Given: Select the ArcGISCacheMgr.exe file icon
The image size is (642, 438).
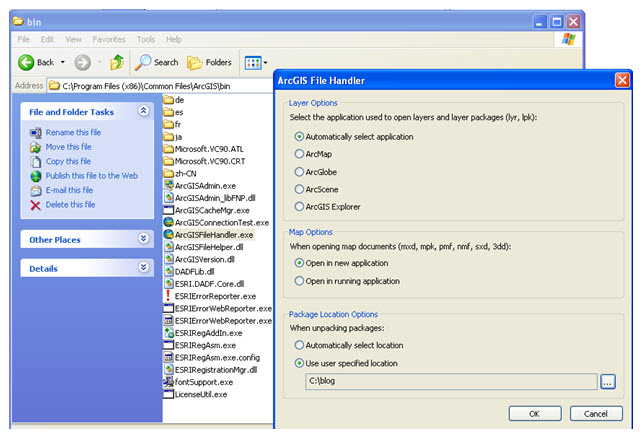Looking at the screenshot, I should pos(169,210).
